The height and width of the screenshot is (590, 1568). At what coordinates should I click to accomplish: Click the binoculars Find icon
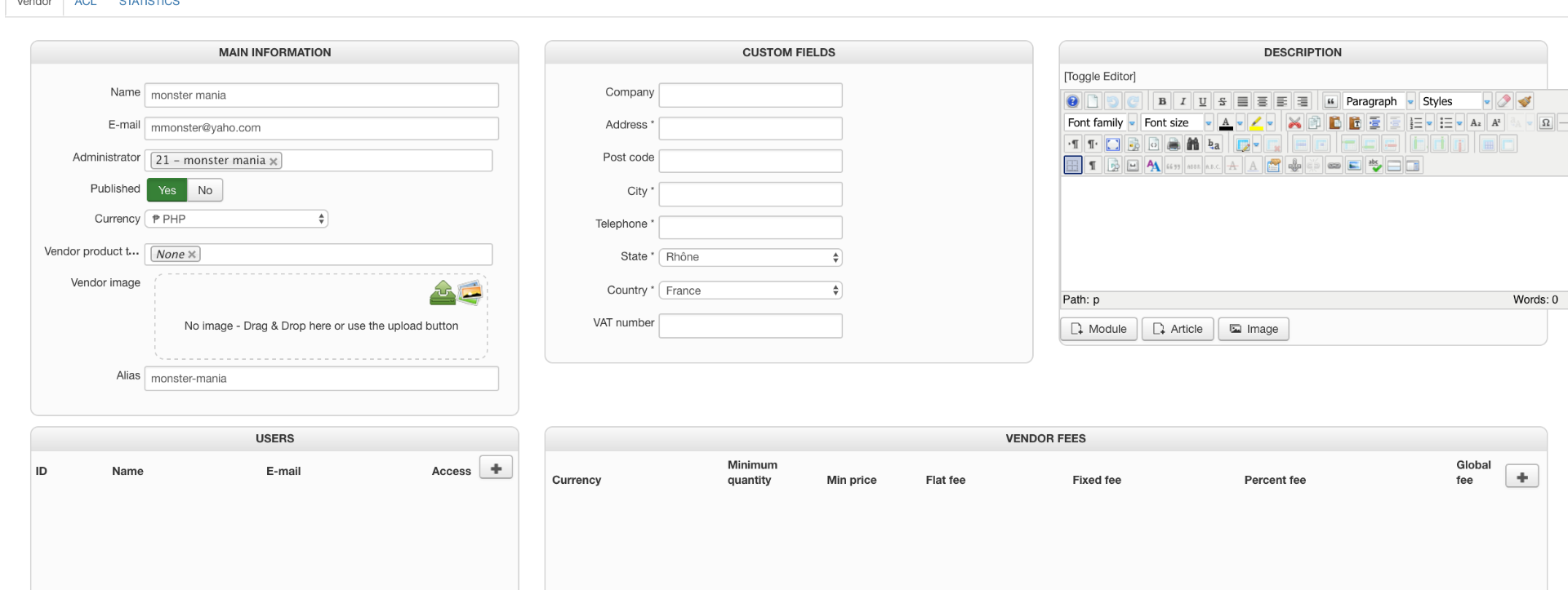[x=1193, y=144]
